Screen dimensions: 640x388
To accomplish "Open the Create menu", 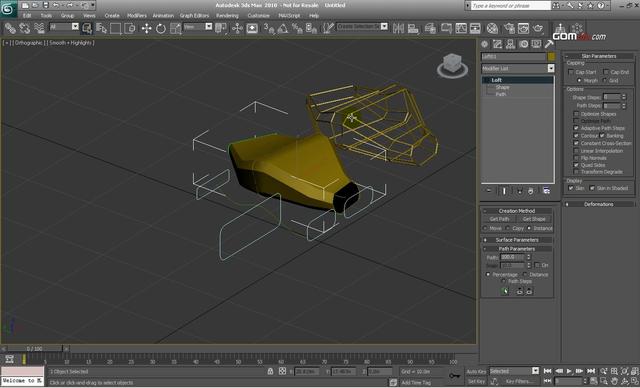I will [112, 16].
